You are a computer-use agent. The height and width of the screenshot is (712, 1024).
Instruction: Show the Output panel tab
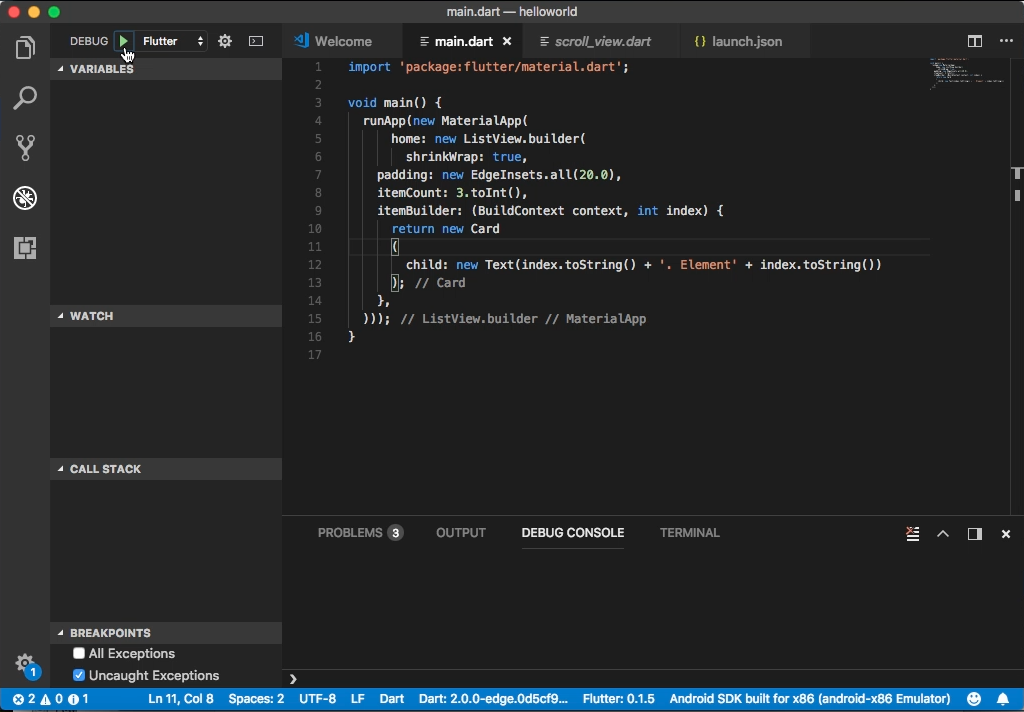pyautogui.click(x=460, y=533)
